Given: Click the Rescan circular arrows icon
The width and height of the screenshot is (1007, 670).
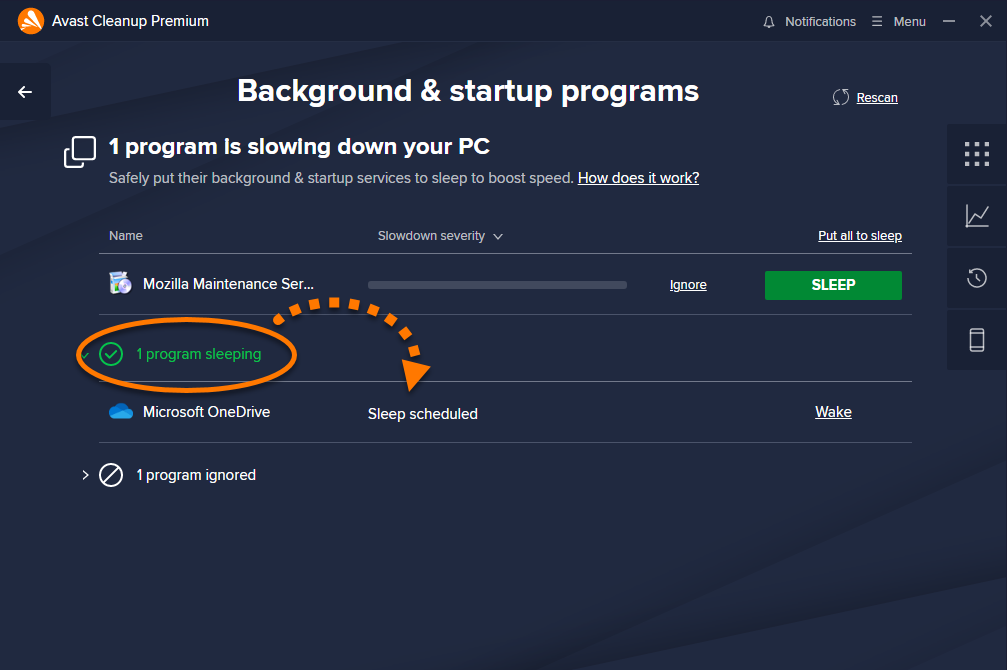Looking at the screenshot, I should [x=841, y=98].
